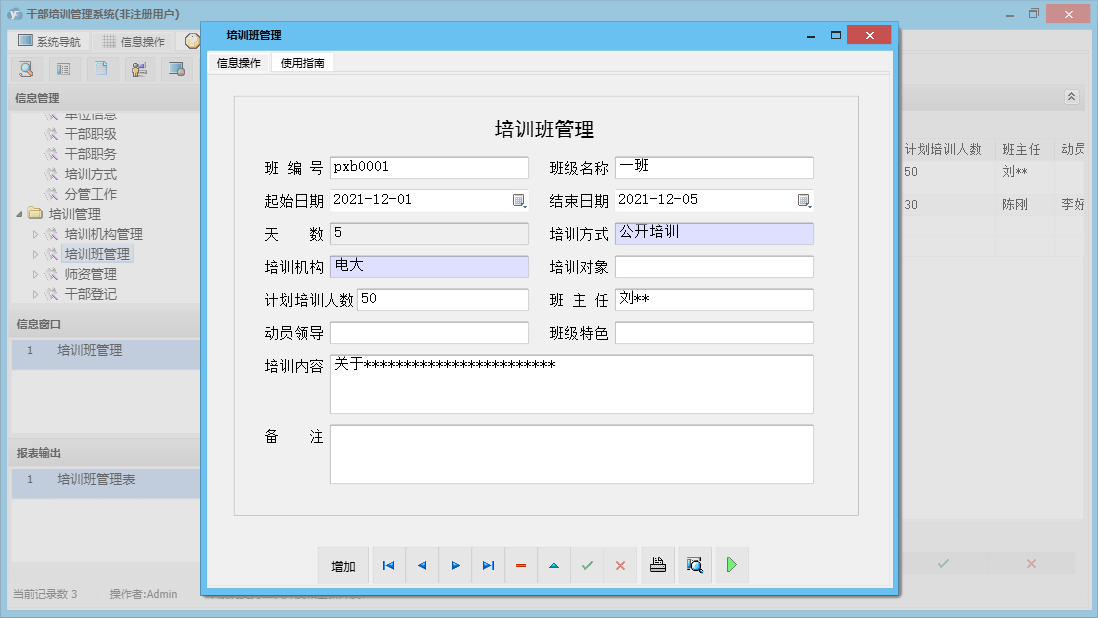The width and height of the screenshot is (1098, 618).
Task: Navigate to the previous record
Action: point(421,565)
